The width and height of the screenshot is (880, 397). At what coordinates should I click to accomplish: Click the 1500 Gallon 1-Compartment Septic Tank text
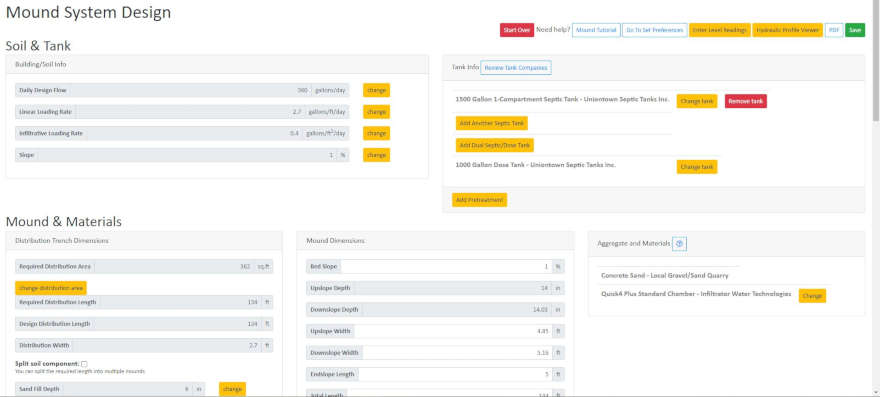pyautogui.click(x=562, y=99)
